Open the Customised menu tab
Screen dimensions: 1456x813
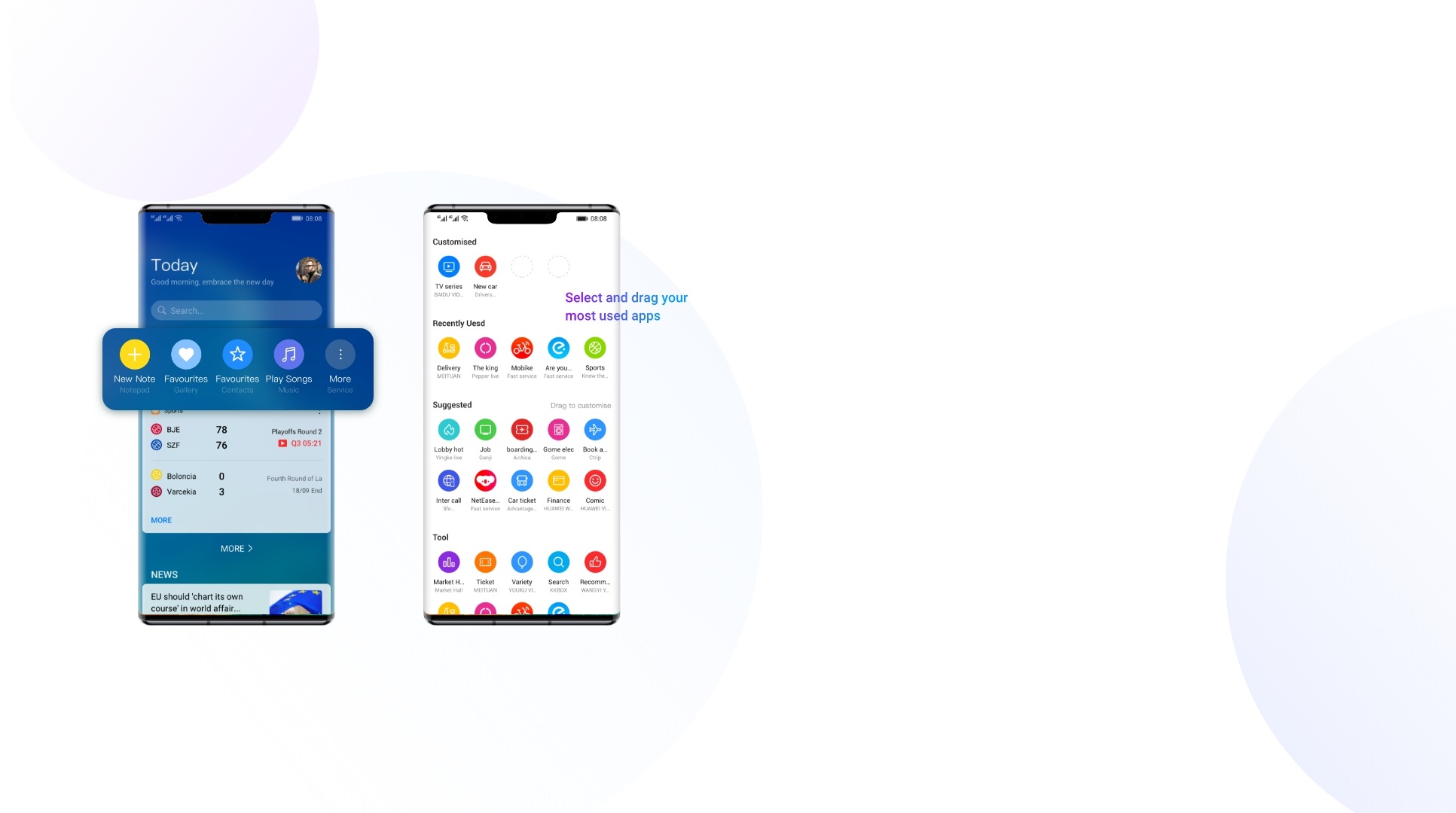(454, 241)
